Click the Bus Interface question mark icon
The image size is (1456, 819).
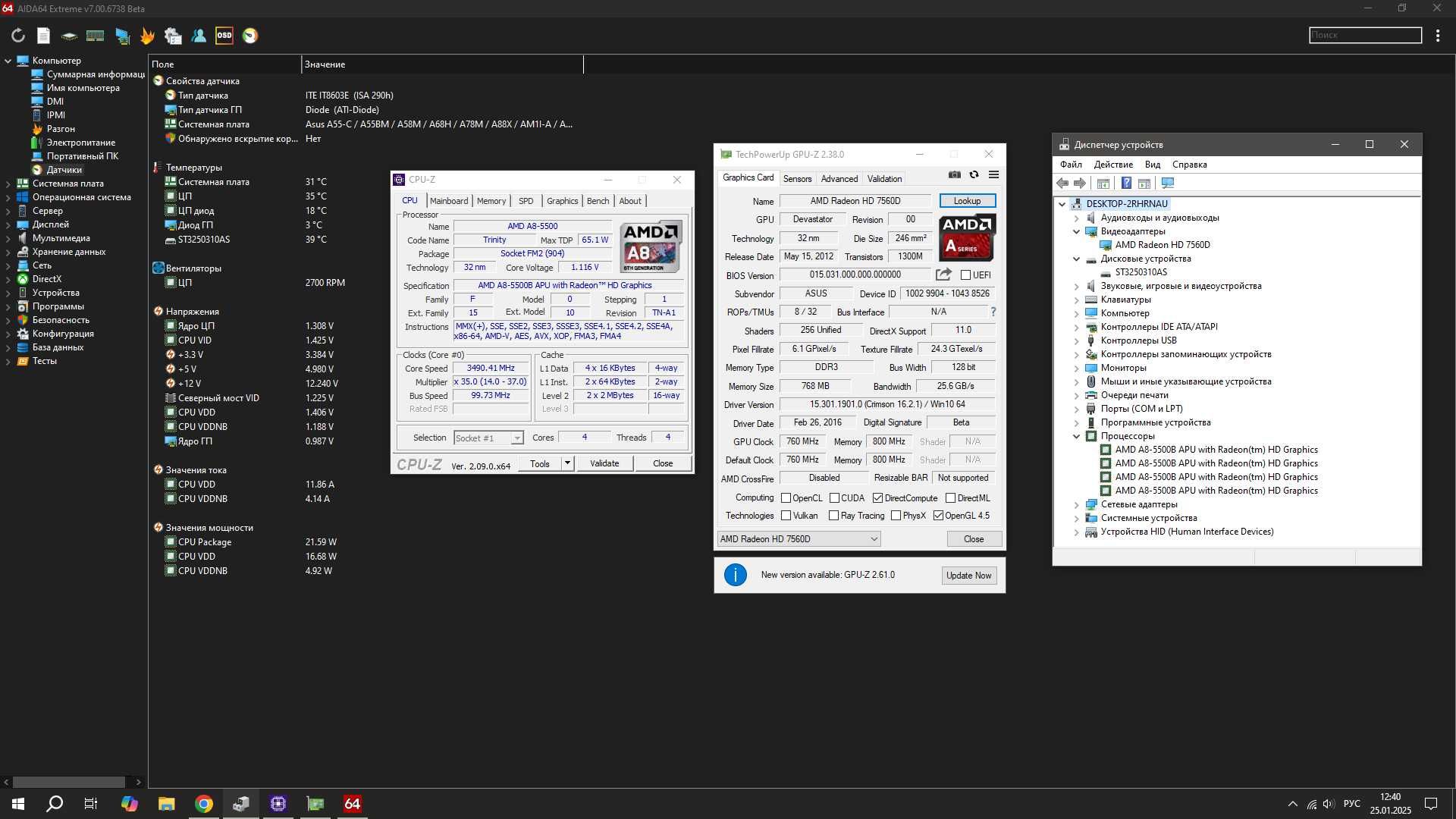tap(993, 312)
